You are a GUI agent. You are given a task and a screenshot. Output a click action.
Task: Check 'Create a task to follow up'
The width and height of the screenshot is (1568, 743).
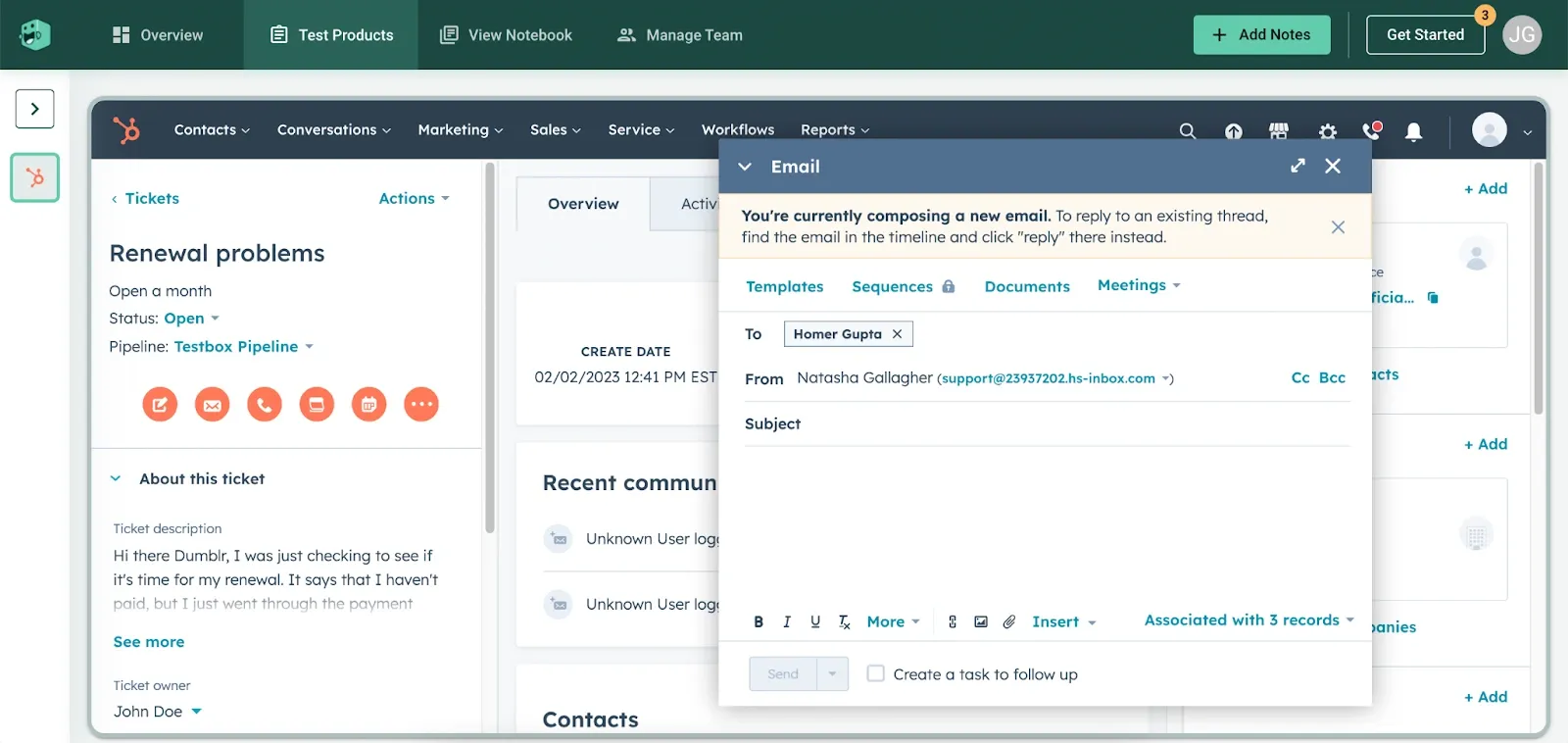pos(876,673)
